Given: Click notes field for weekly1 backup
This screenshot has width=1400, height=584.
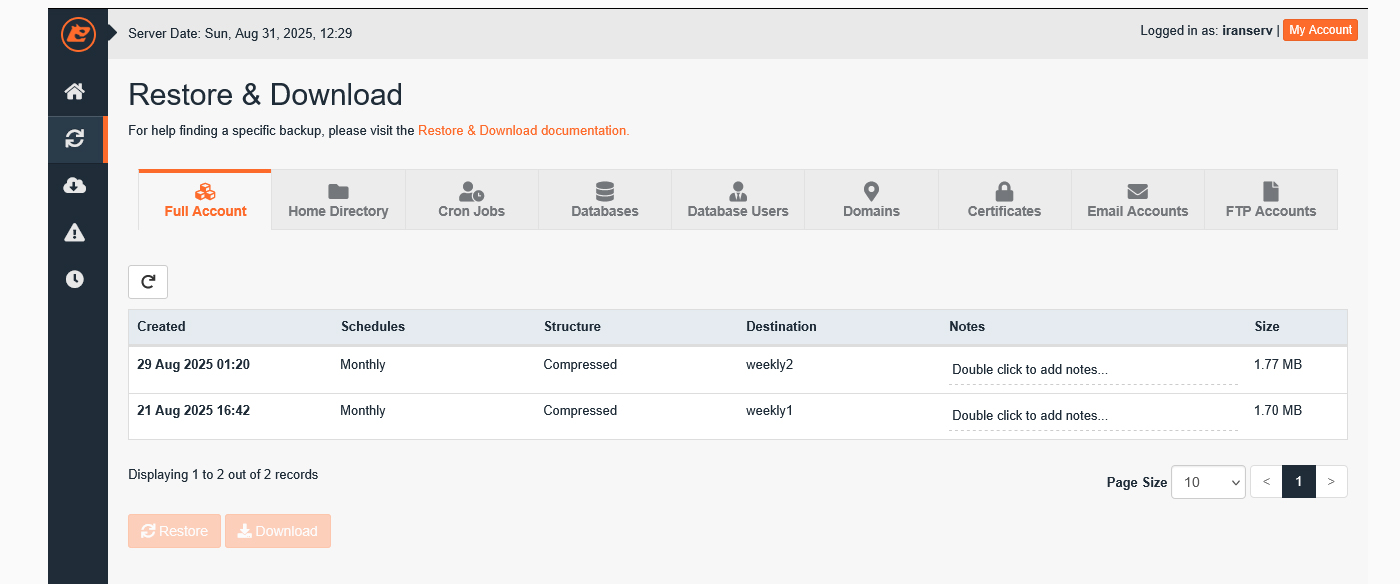Looking at the screenshot, I should (x=1092, y=416).
